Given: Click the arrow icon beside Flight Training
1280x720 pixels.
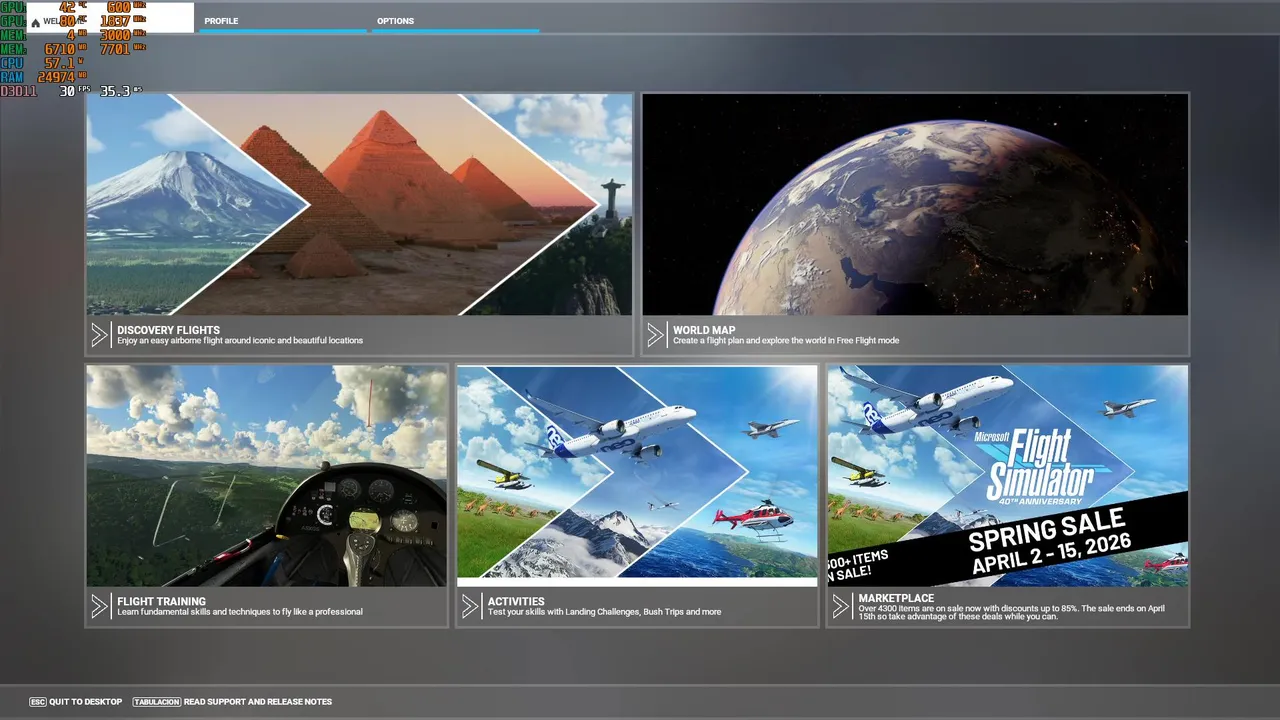Looking at the screenshot, I should [x=99, y=606].
